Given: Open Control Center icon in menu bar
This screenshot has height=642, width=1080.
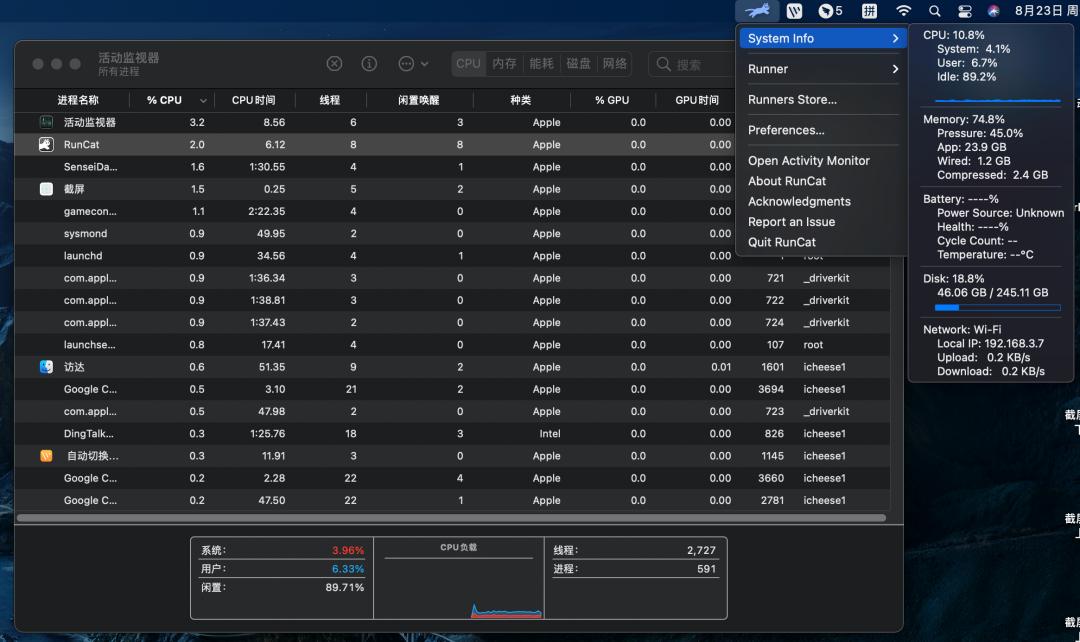Looking at the screenshot, I should 965,11.
